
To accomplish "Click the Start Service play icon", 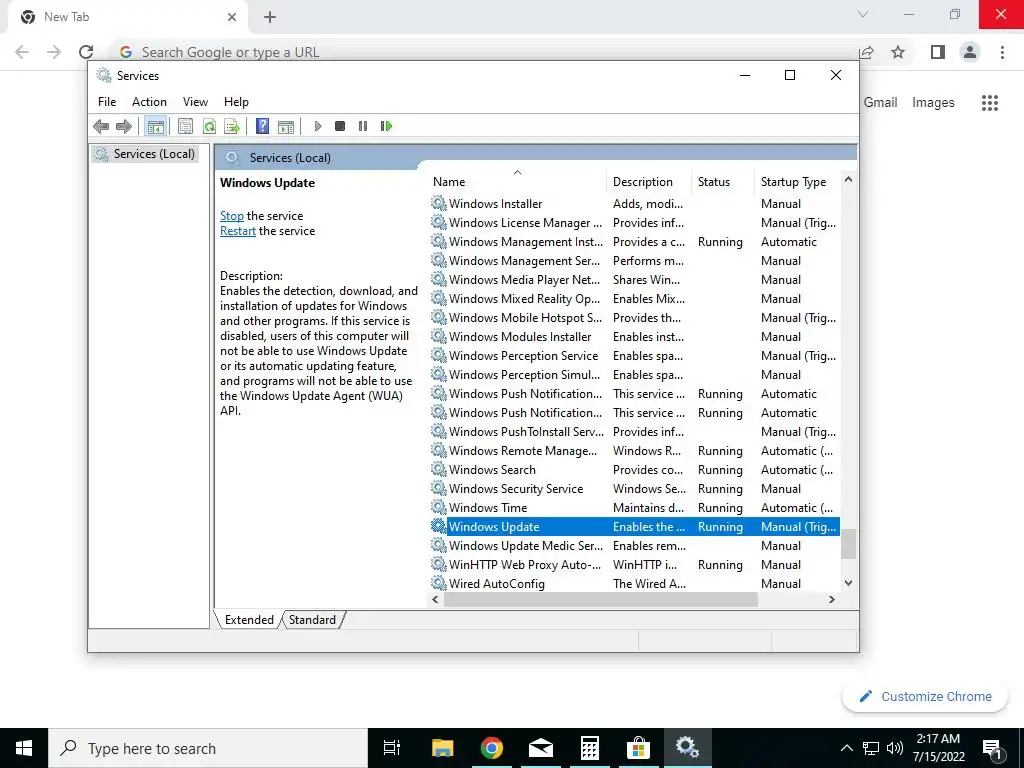I will (318, 126).
